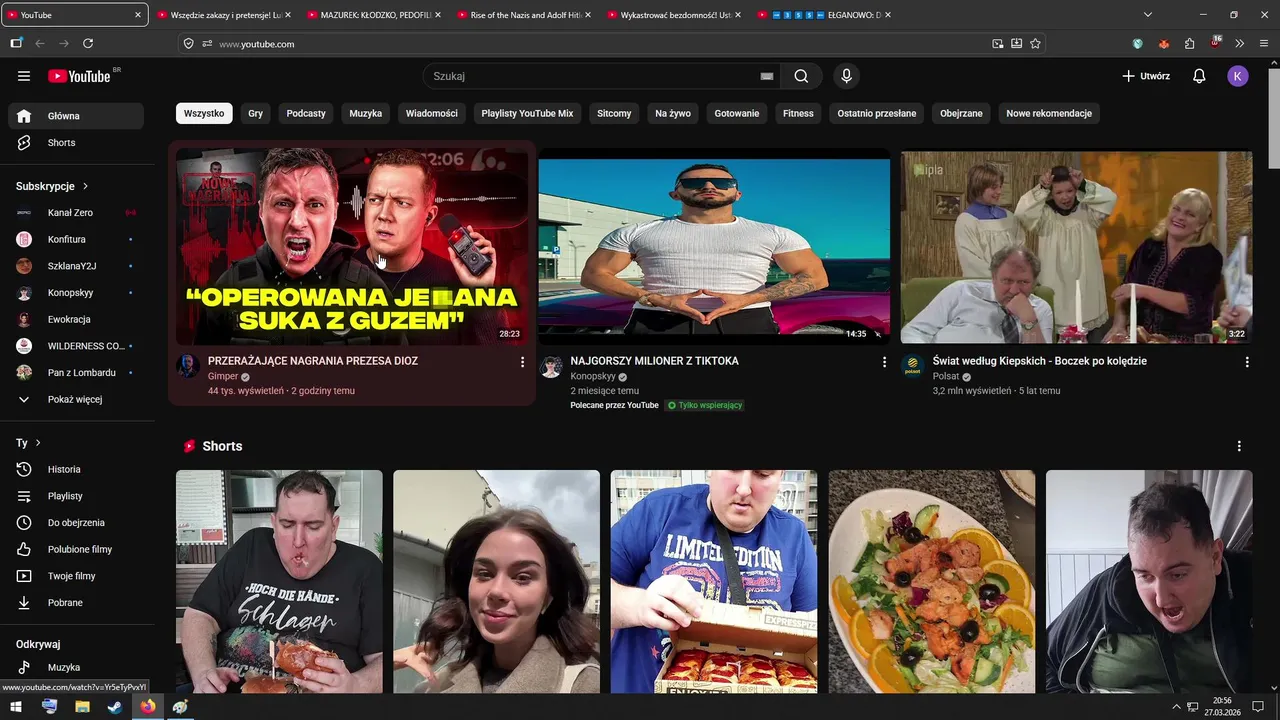1280x720 pixels.
Task: Select the Gotowanie filter chip
Action: point(737,113)
